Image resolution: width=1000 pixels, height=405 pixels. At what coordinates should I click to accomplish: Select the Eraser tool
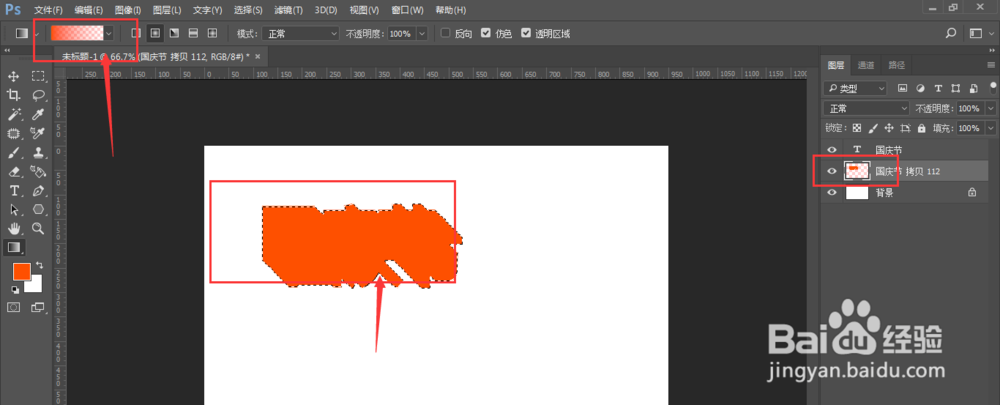tap(13, 172)
